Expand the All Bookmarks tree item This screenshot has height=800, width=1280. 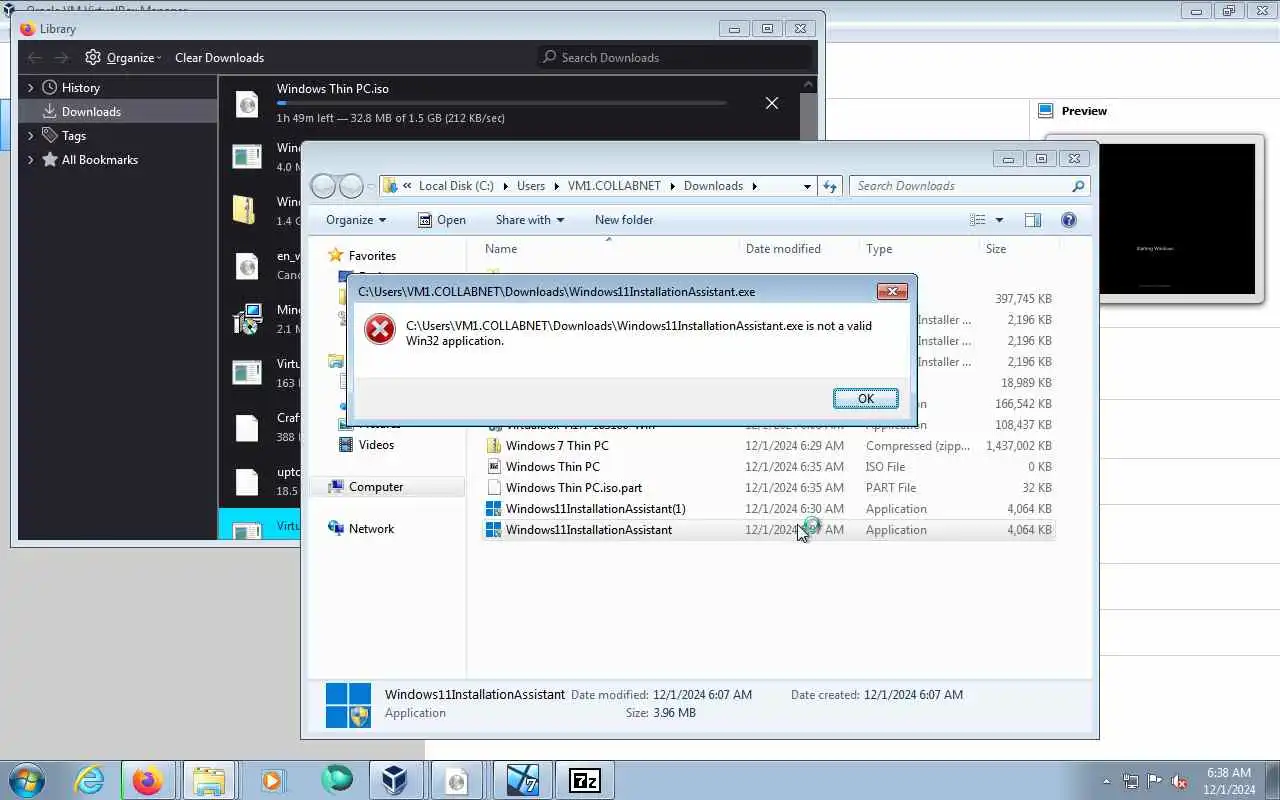(x=31, y=159)
